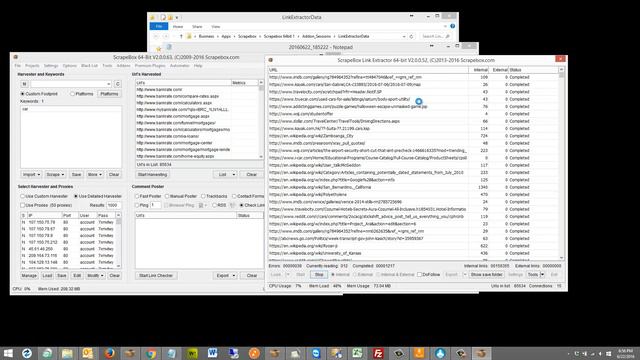Click the Start Link Checker button

tap(156, 276)
